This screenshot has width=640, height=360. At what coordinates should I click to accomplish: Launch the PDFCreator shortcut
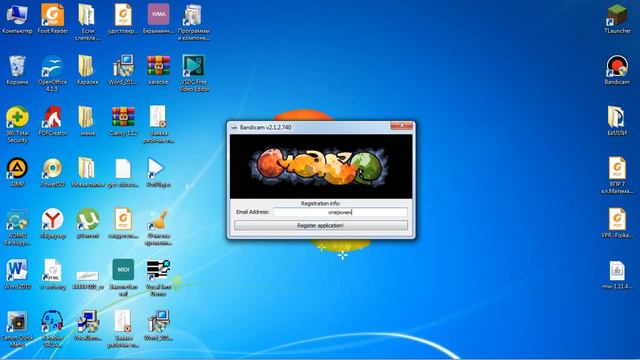pos(53,121)
